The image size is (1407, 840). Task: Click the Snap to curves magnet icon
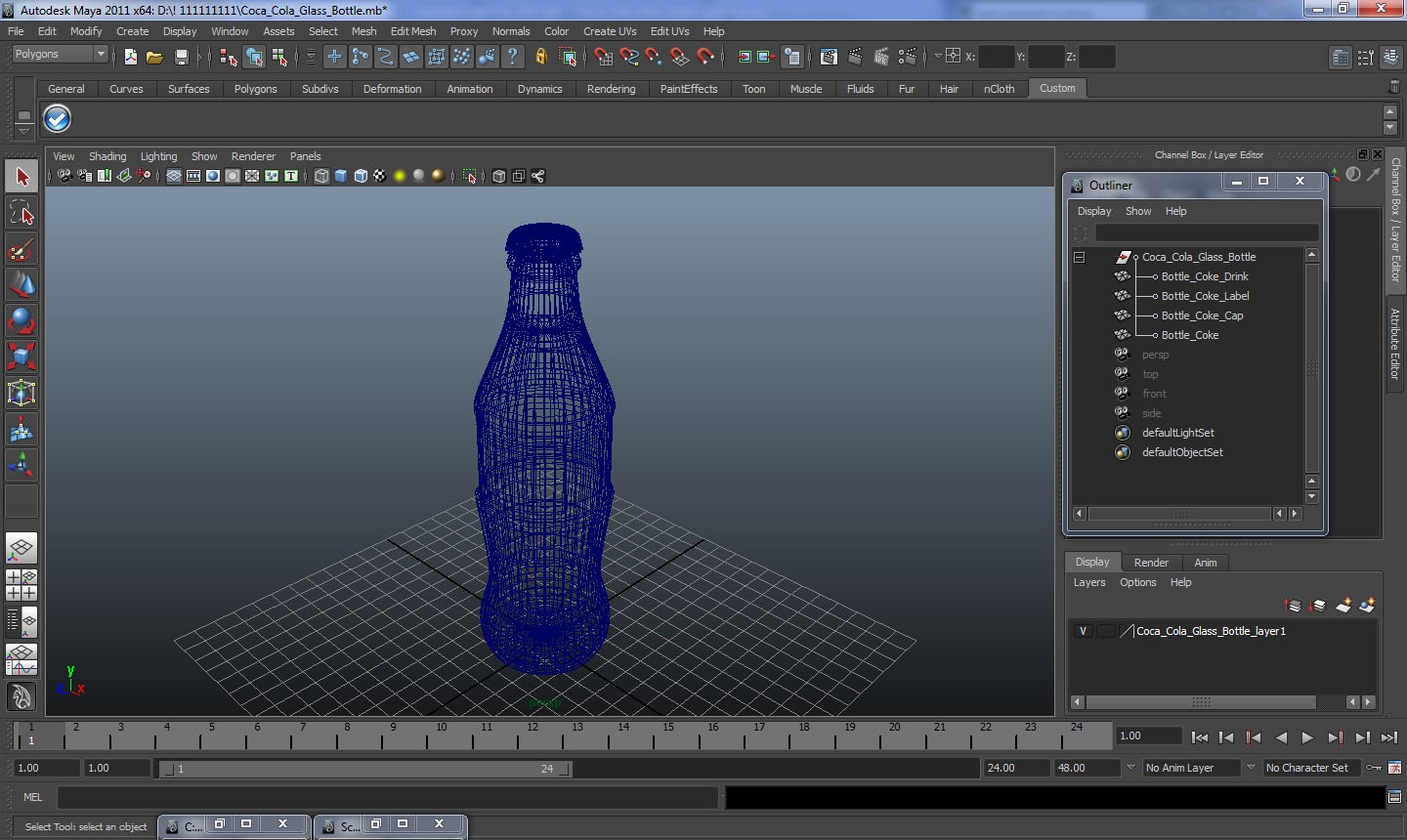(x=629, y=57)
